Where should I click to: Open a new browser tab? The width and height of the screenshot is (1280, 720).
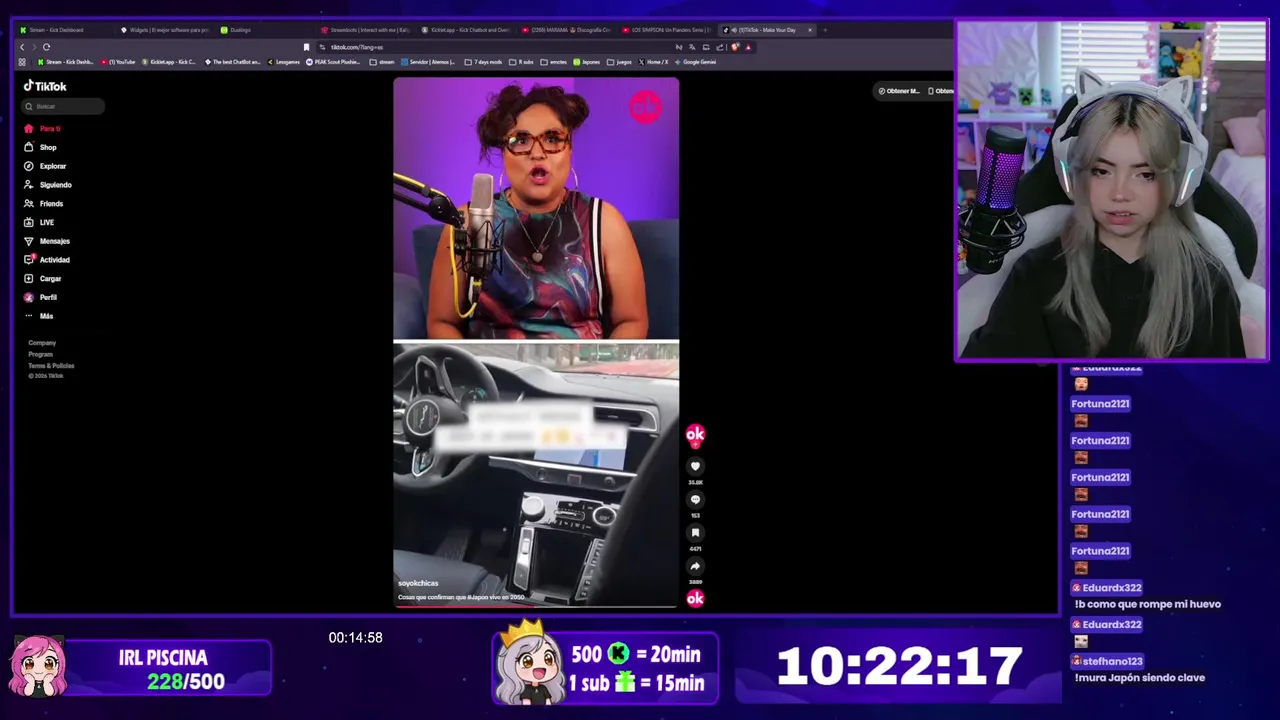[x=824, y=30]
